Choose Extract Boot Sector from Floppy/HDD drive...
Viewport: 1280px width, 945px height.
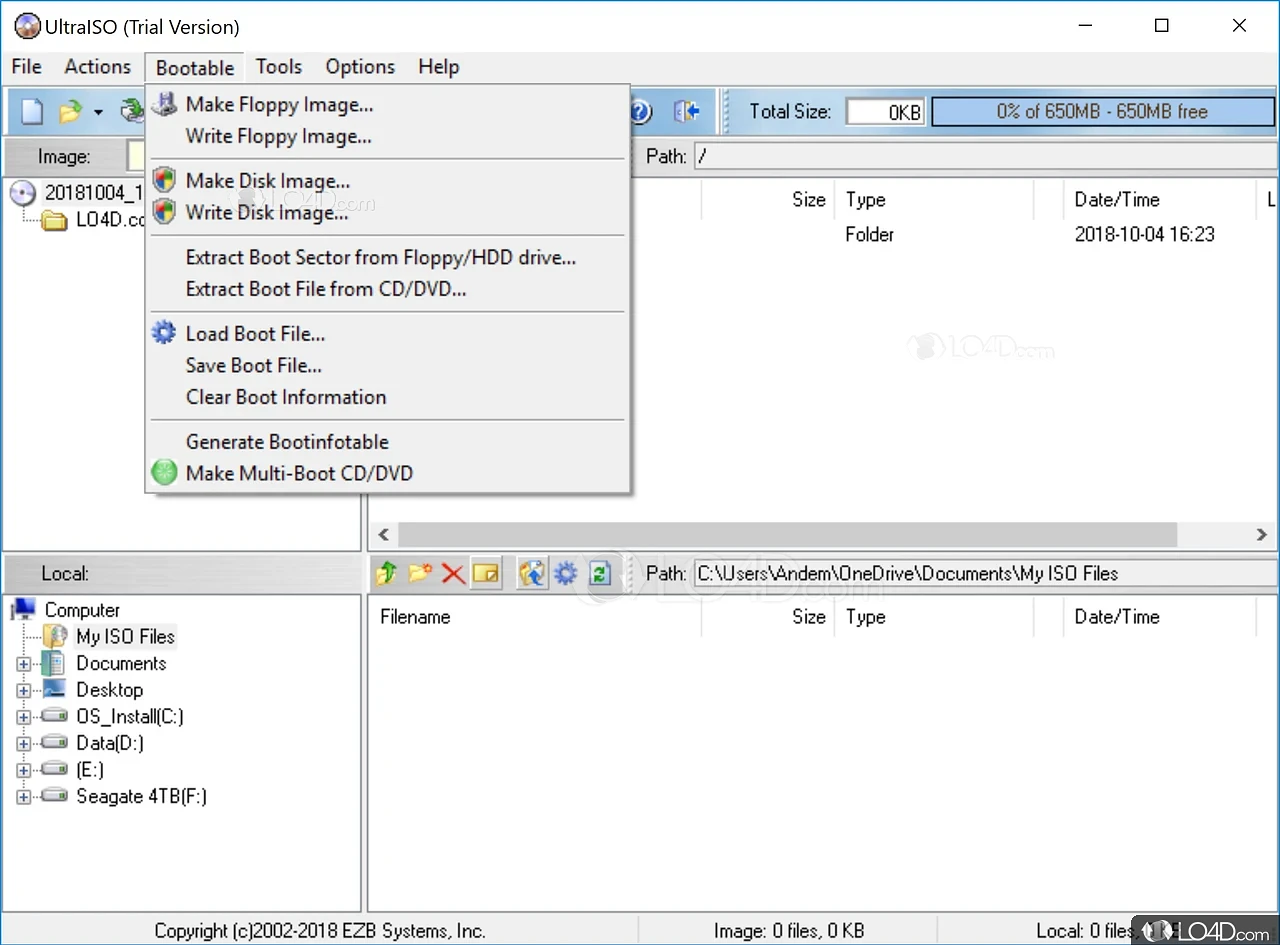click(388, 258)
